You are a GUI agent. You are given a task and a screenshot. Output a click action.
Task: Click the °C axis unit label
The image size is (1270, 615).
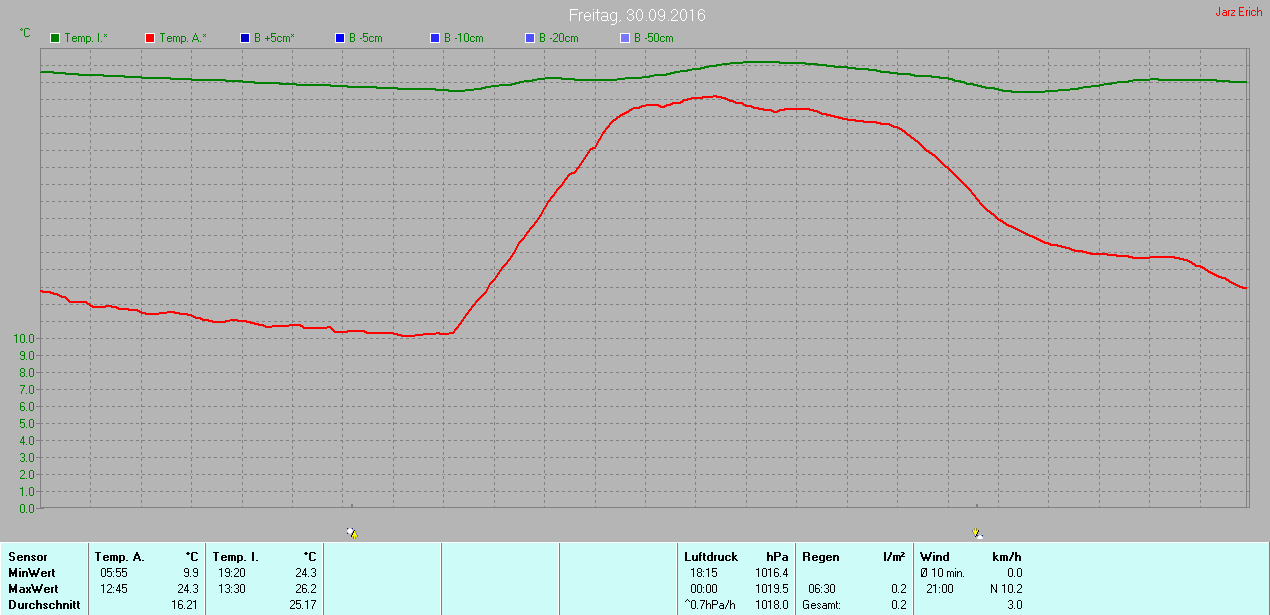[x=25, y=33]
